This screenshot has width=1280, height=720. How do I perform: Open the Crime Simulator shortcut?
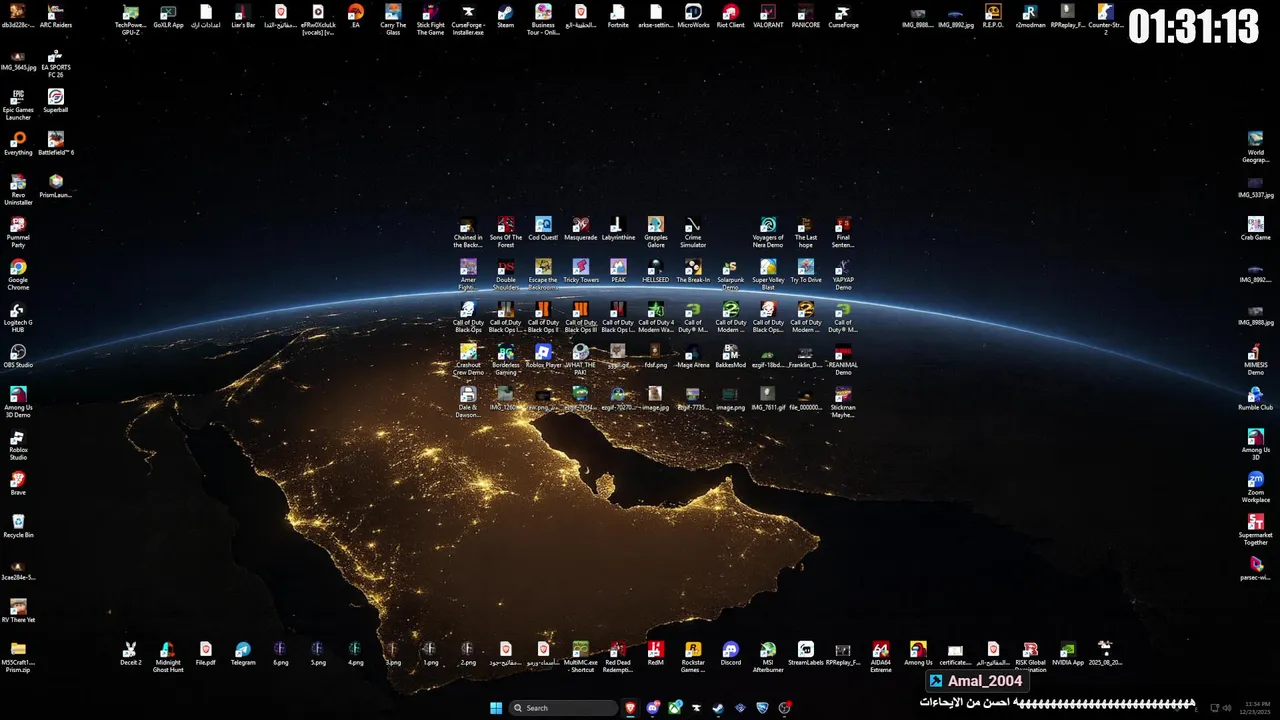point(693,232)
